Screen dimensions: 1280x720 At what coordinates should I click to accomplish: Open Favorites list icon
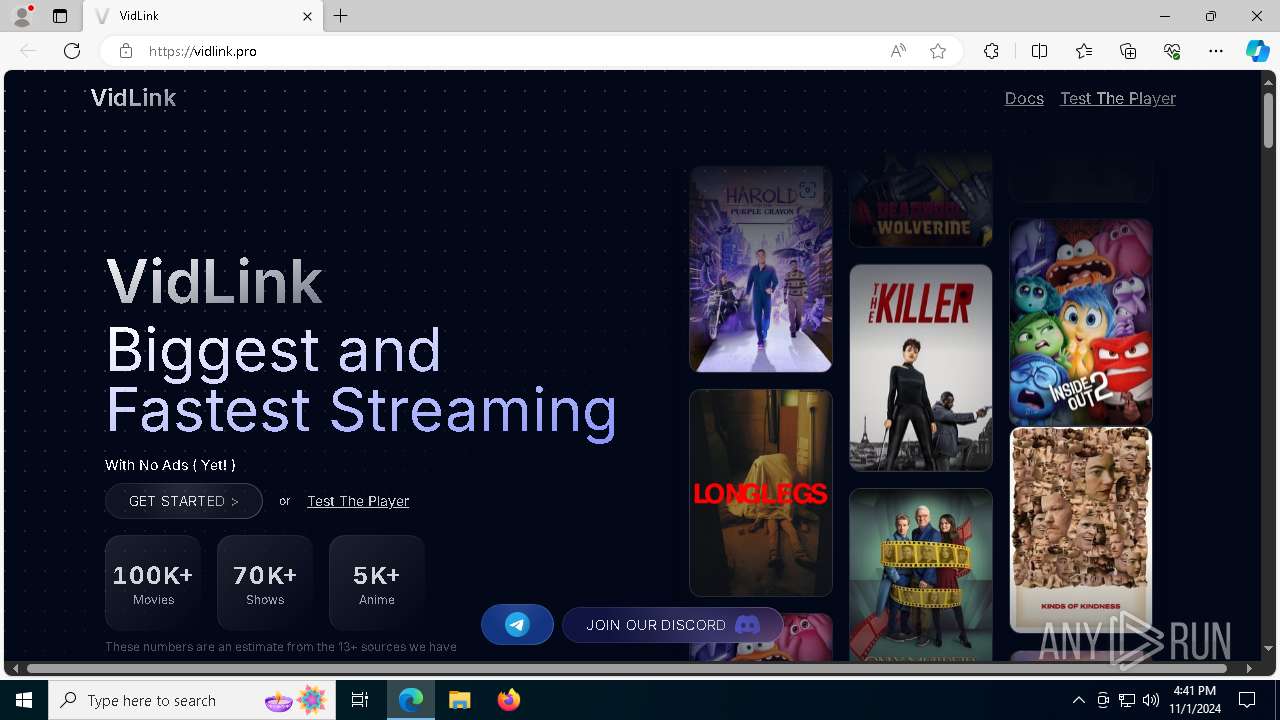click(x=1084, y=51)
